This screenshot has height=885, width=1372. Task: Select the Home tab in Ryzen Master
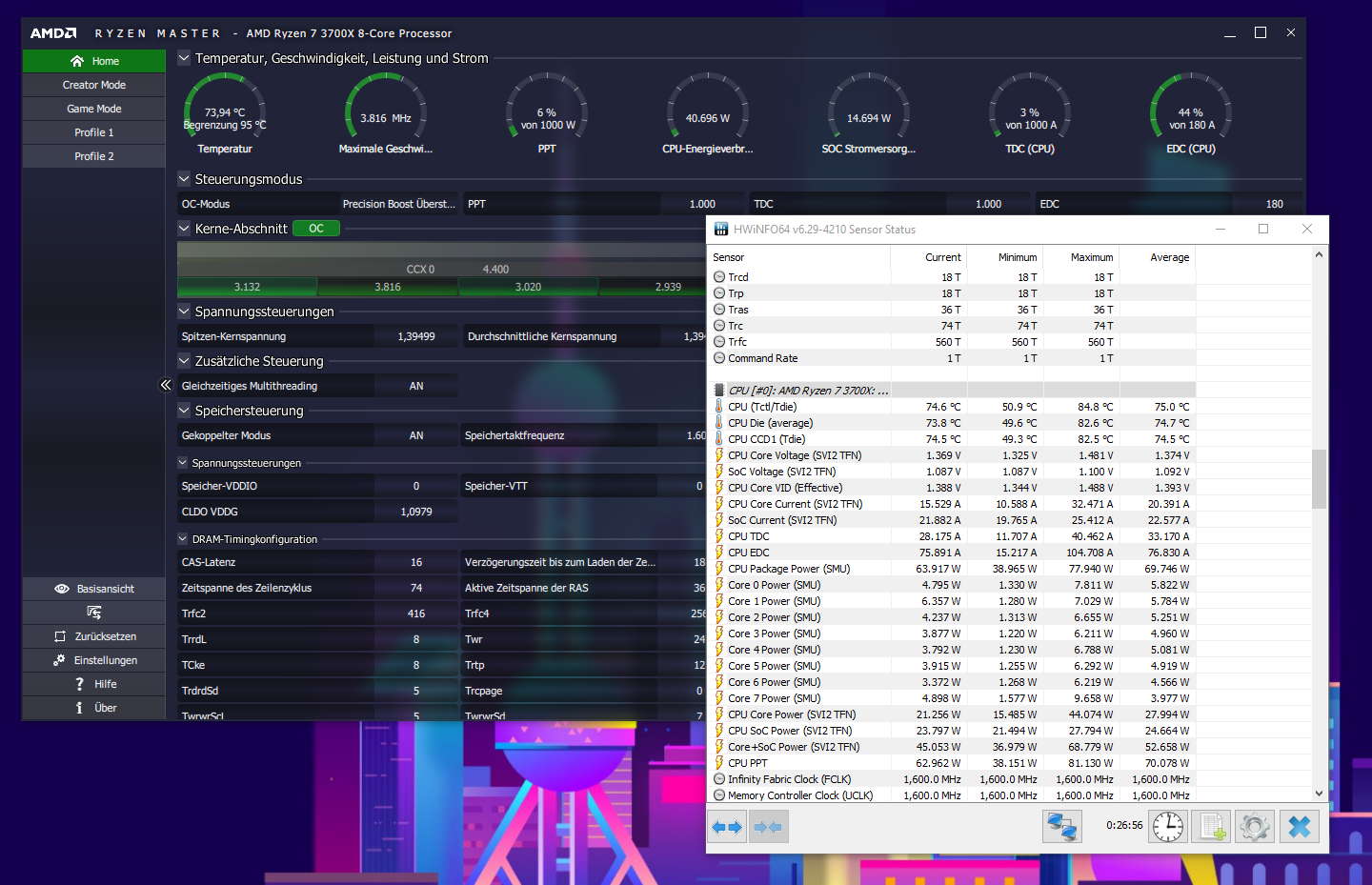point(94,61)
